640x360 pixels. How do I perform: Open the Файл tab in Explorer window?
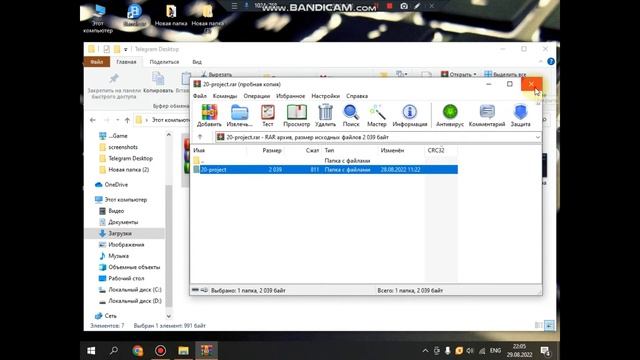click(97, 62)
